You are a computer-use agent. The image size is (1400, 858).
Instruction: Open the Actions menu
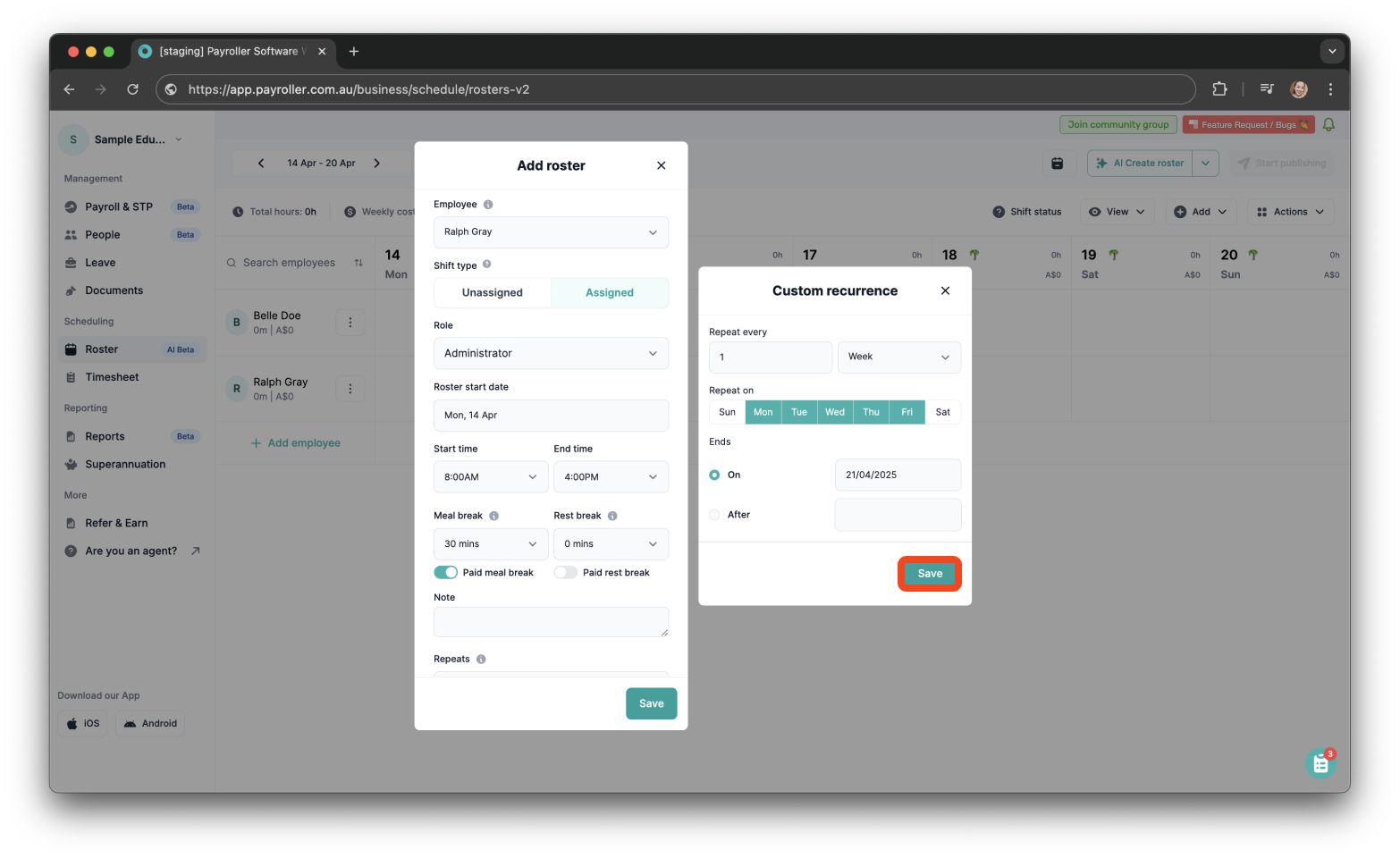(x=1289, y=211)
